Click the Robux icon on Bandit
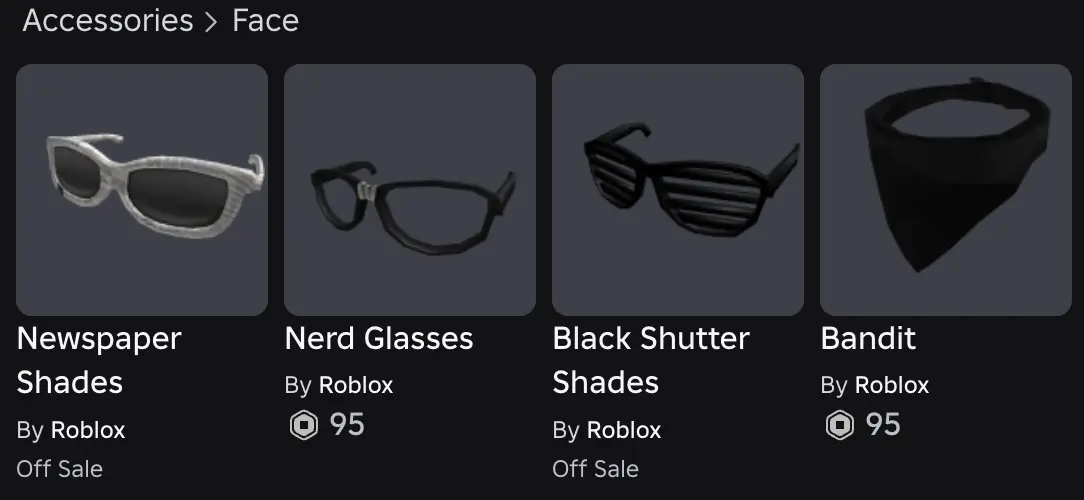 point(839,426)
